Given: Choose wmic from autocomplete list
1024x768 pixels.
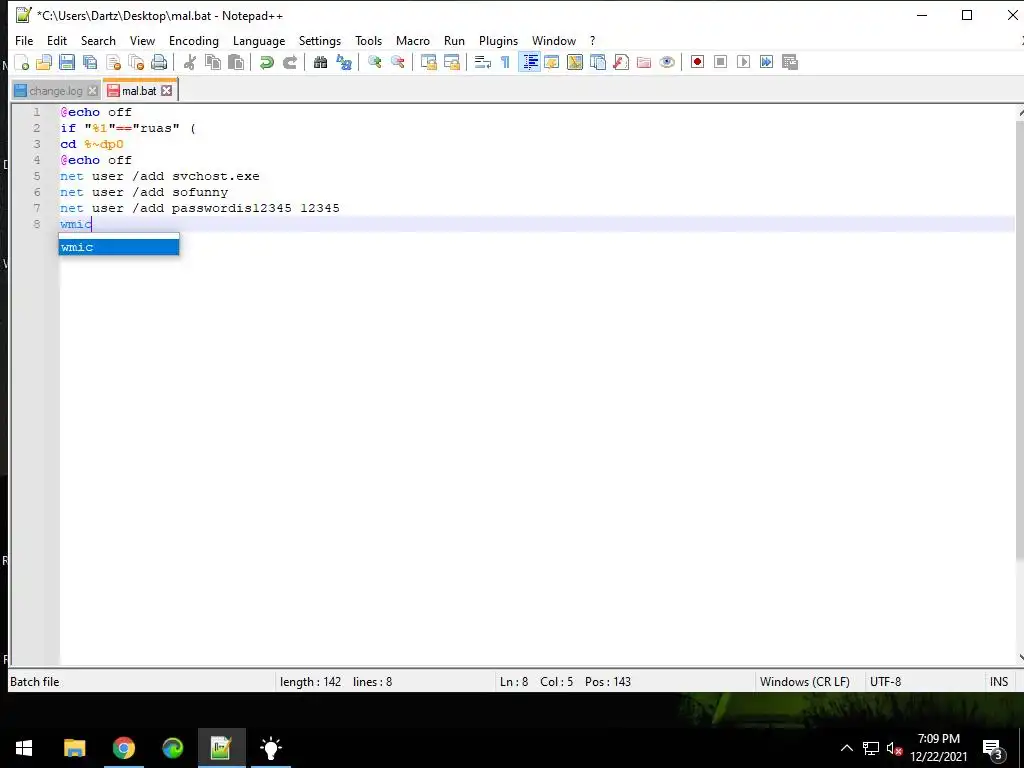Looking at the screenshot, I should 119,247.
